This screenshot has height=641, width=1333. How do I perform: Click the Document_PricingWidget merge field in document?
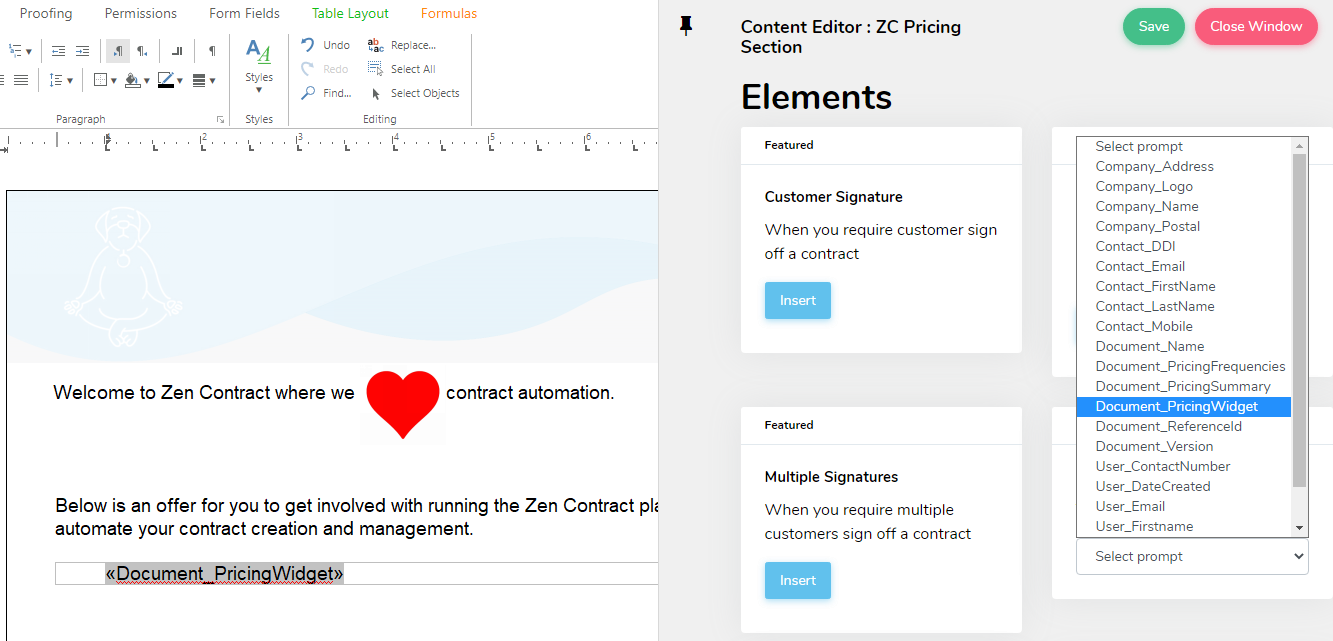(224, 573)
